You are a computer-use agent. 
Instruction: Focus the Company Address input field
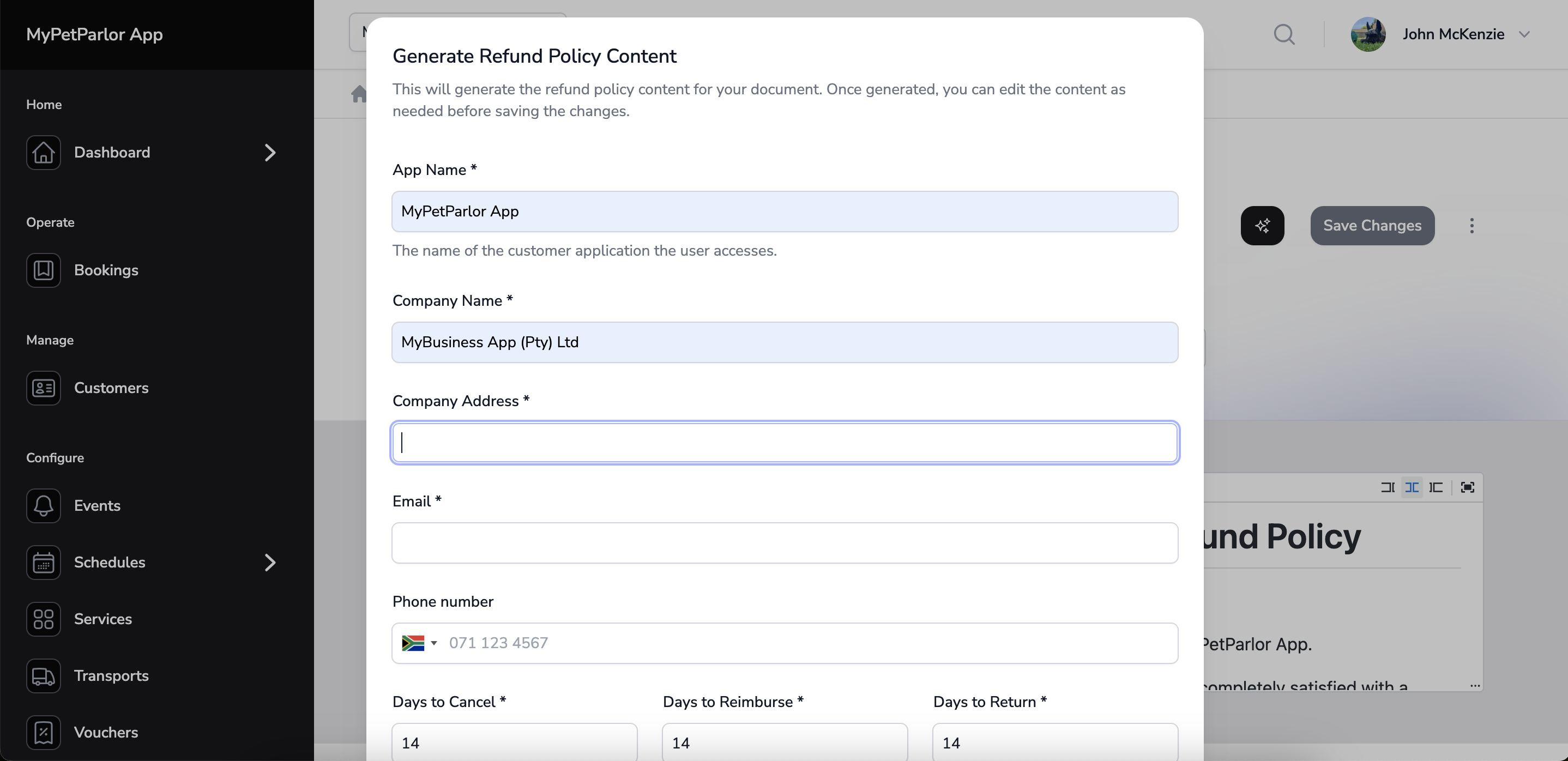point(785,443)
